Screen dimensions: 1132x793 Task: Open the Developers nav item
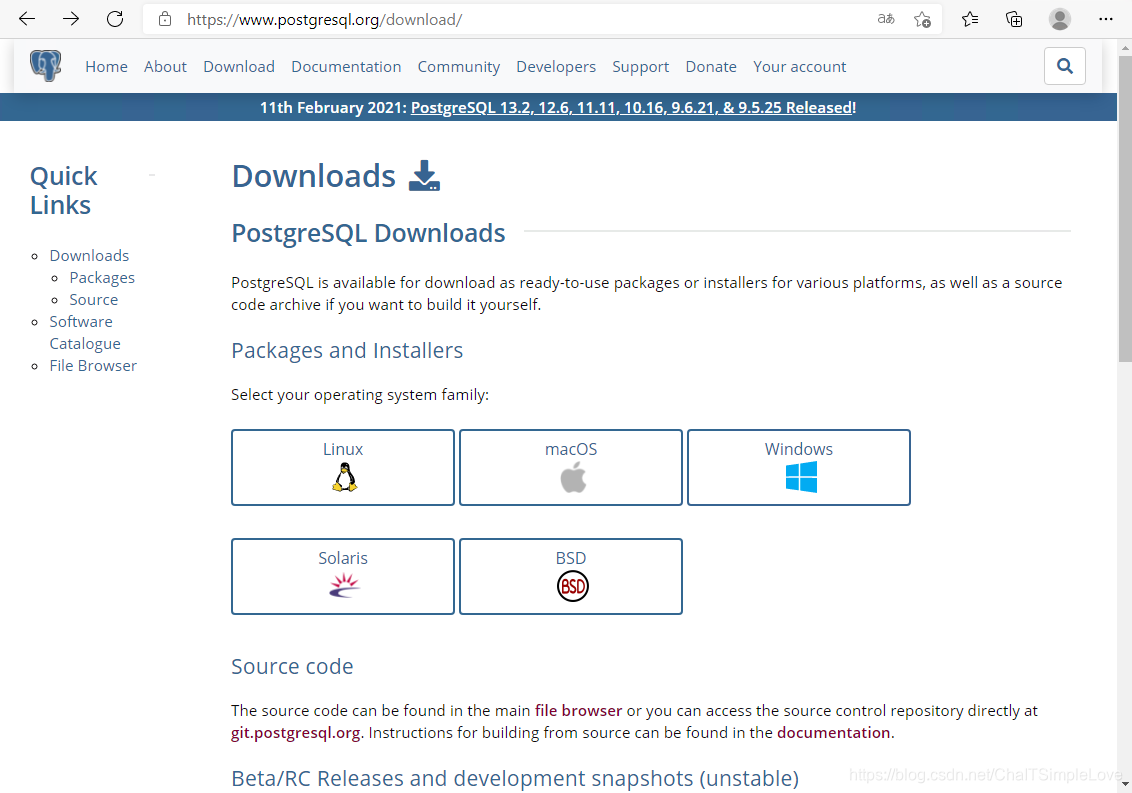pos(556,66)
